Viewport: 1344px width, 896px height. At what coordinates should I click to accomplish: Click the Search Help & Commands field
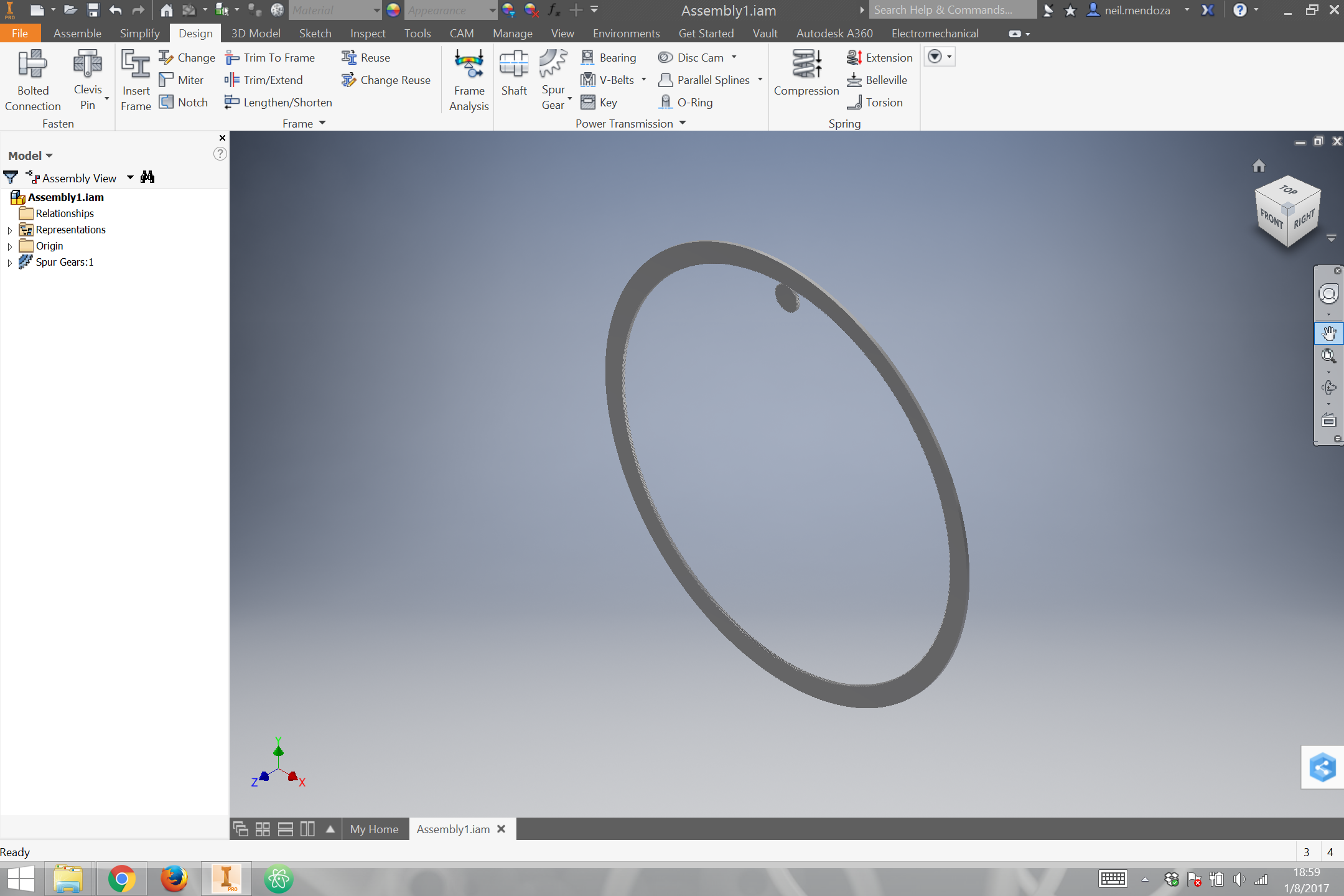click(952, 10)
